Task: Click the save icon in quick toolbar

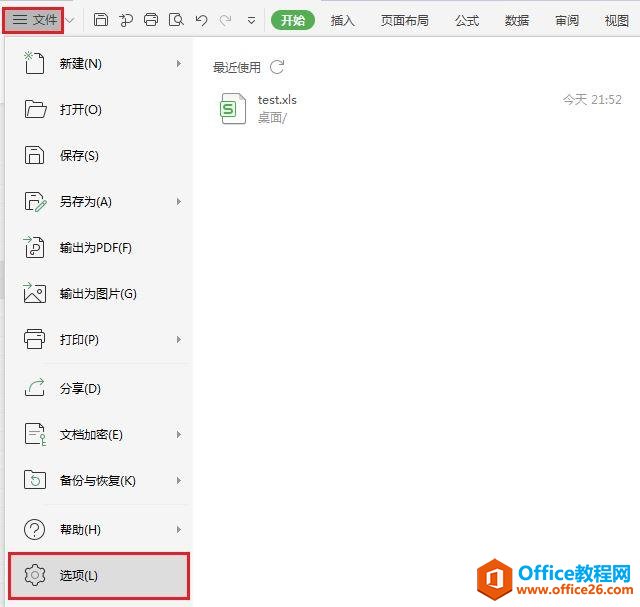Action: pos(100,20)
